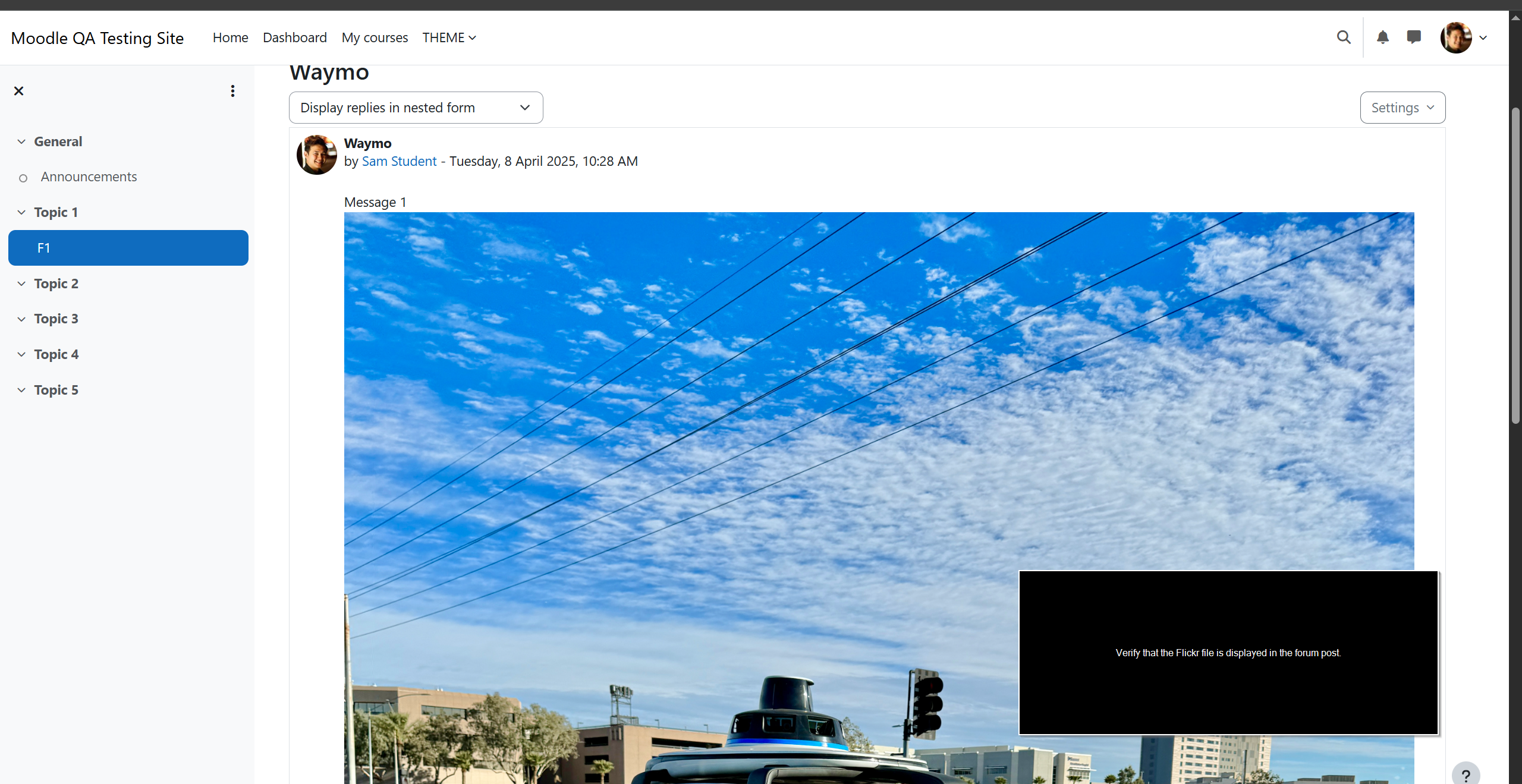1522x784 pixels.
Task: Open the user menu avatar
Action: [1456, 37]
